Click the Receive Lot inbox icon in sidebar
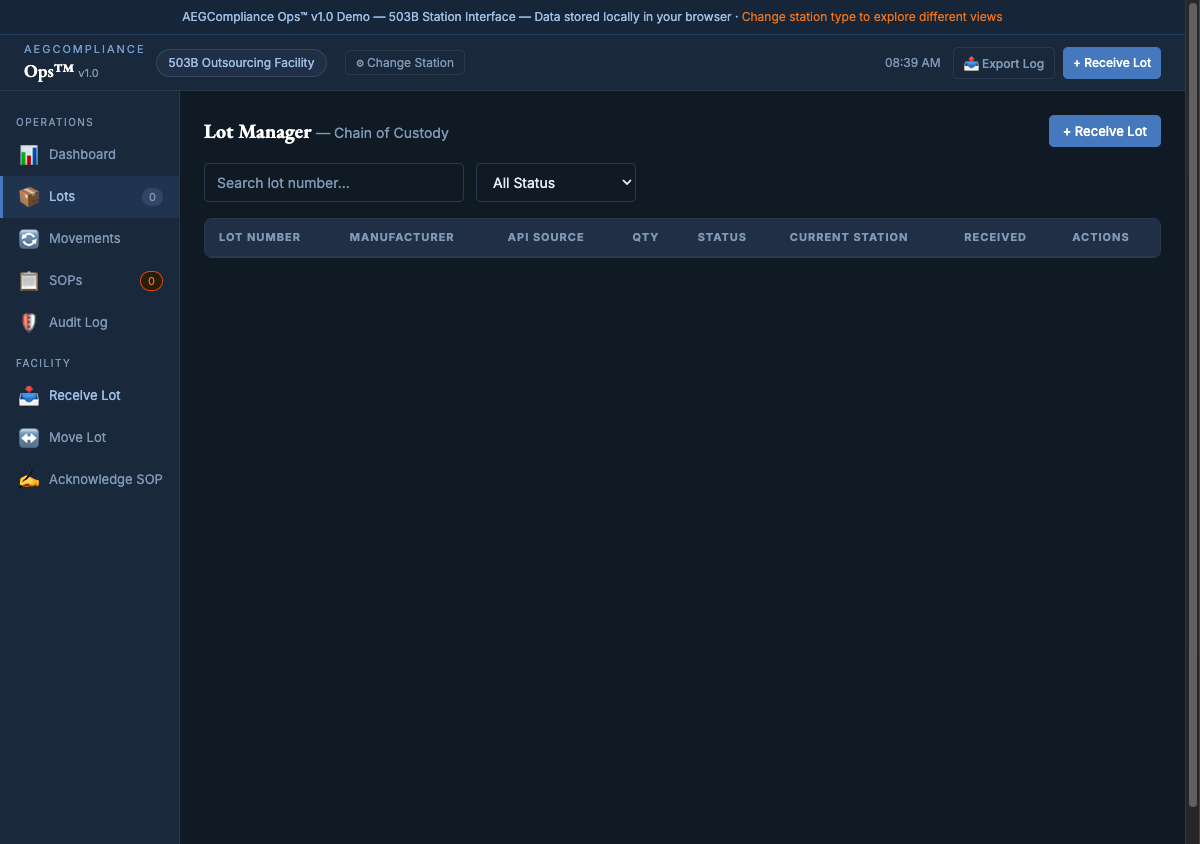 pyautogui.click(x=29, y=396)
